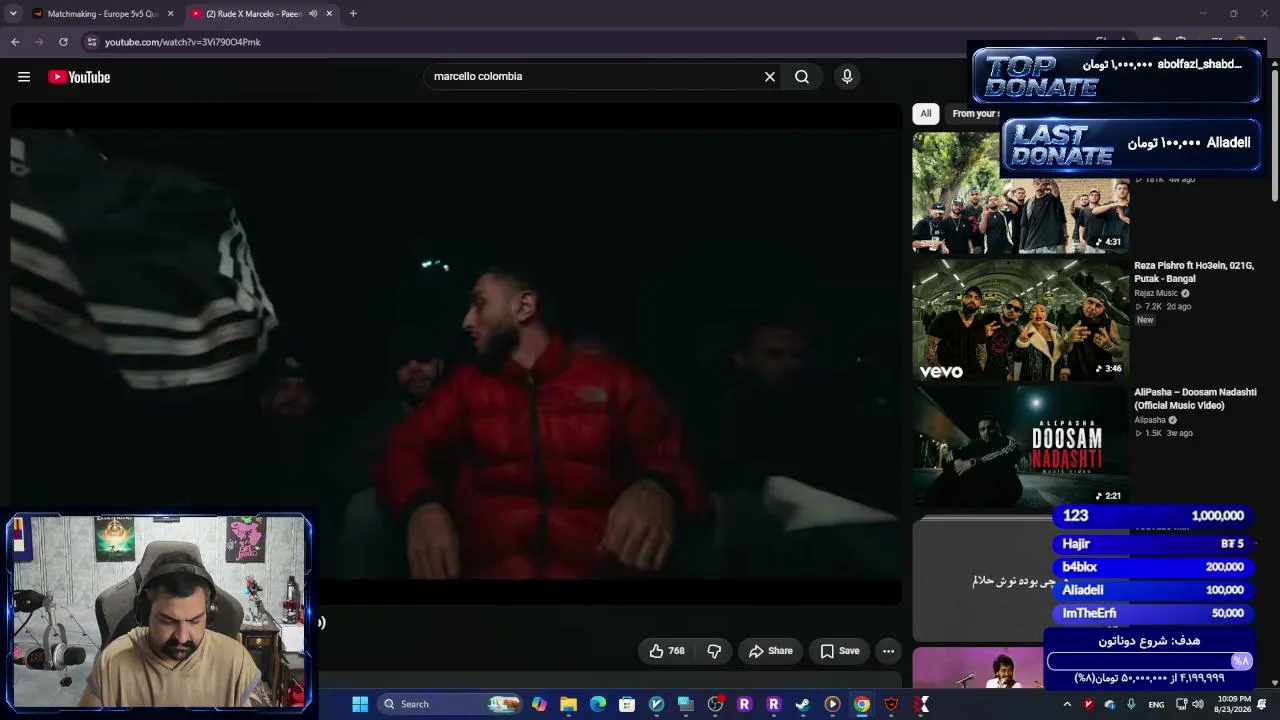Close the Rude X Marcelo tab
Viewport: 1280px width, 720px height.
(329, 14)
